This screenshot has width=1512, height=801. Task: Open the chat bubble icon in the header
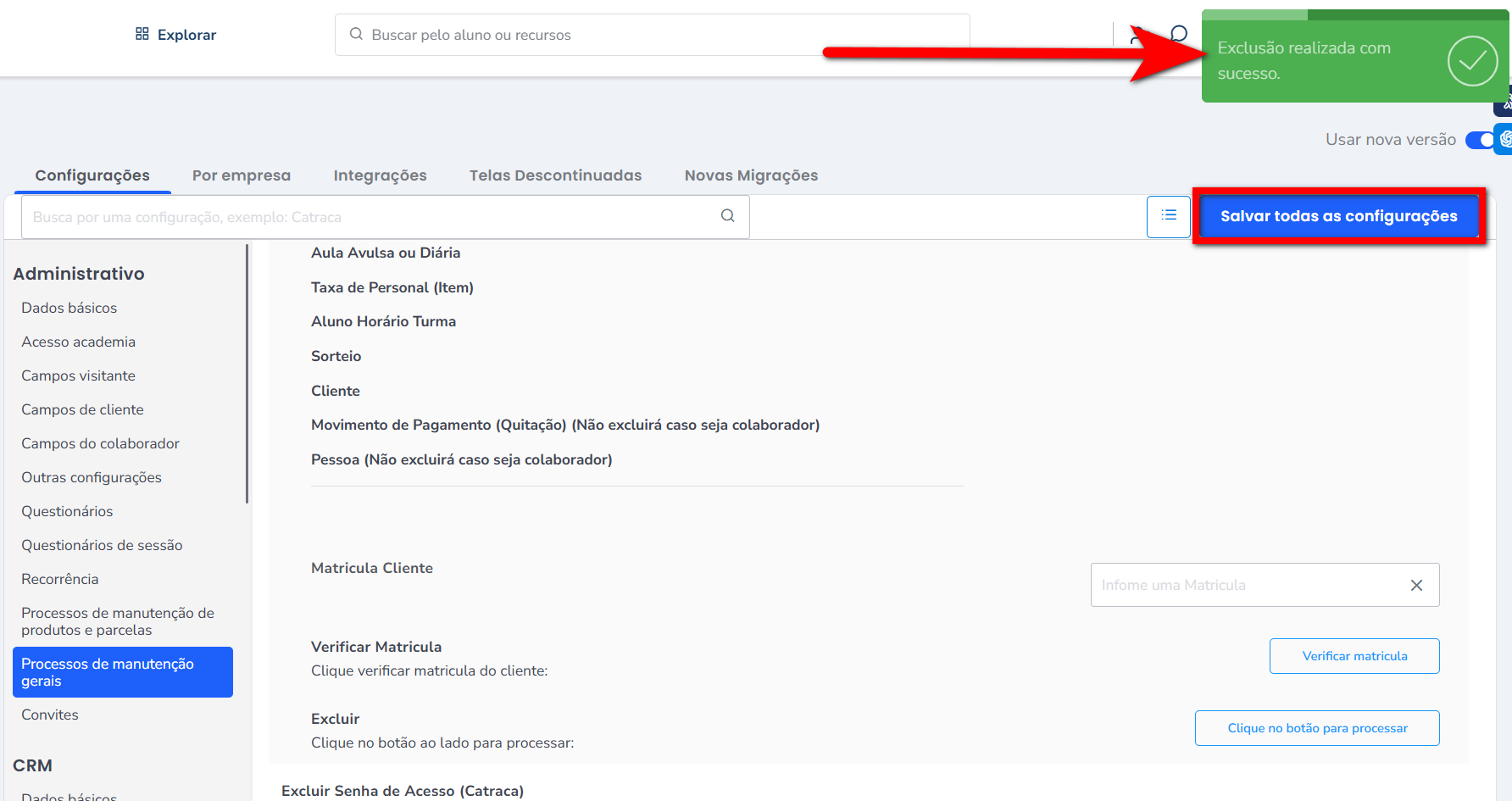pos(1178,34)
